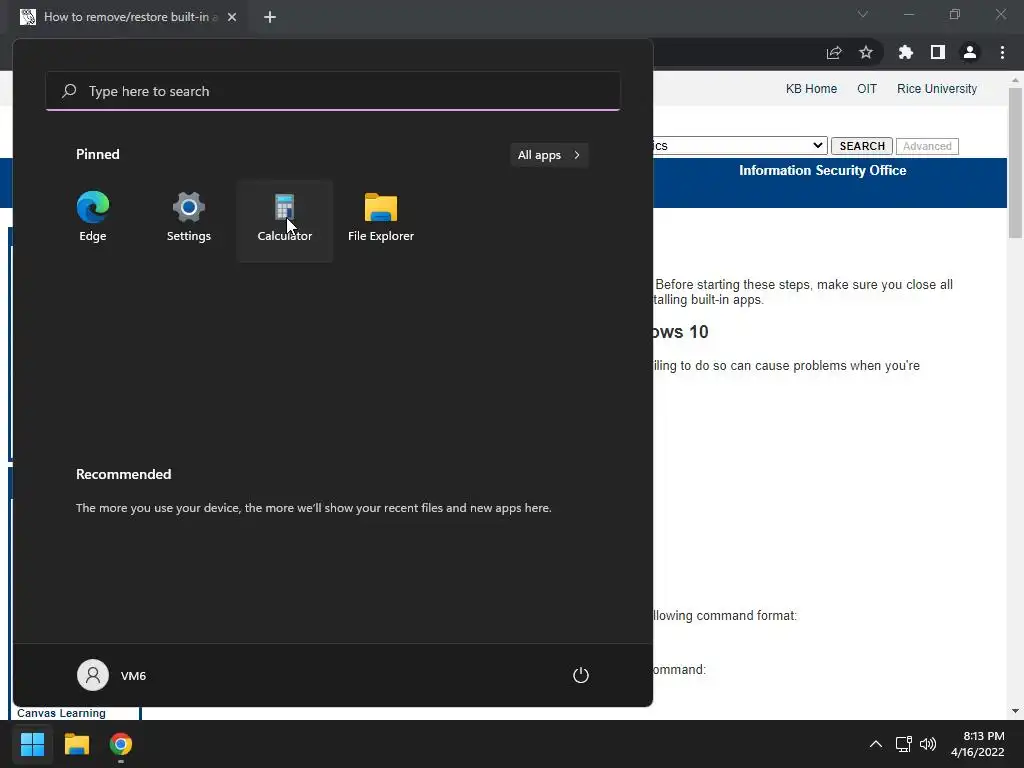Open File Explorer from the taskbar
The image size is (1024, 768).
pyautogui.click(x=76, y=744)
